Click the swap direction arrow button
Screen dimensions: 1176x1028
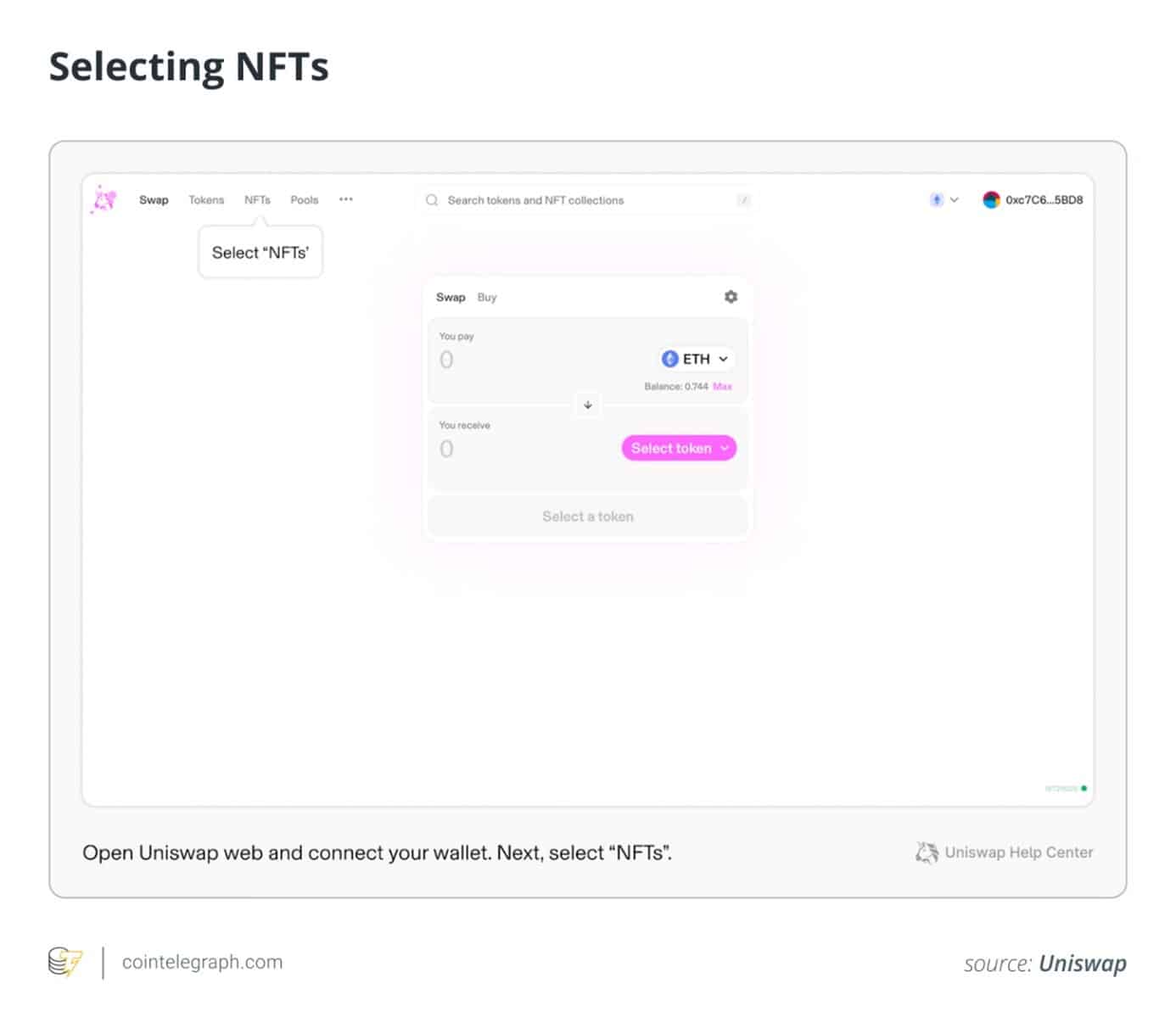(x=588, y=405)
